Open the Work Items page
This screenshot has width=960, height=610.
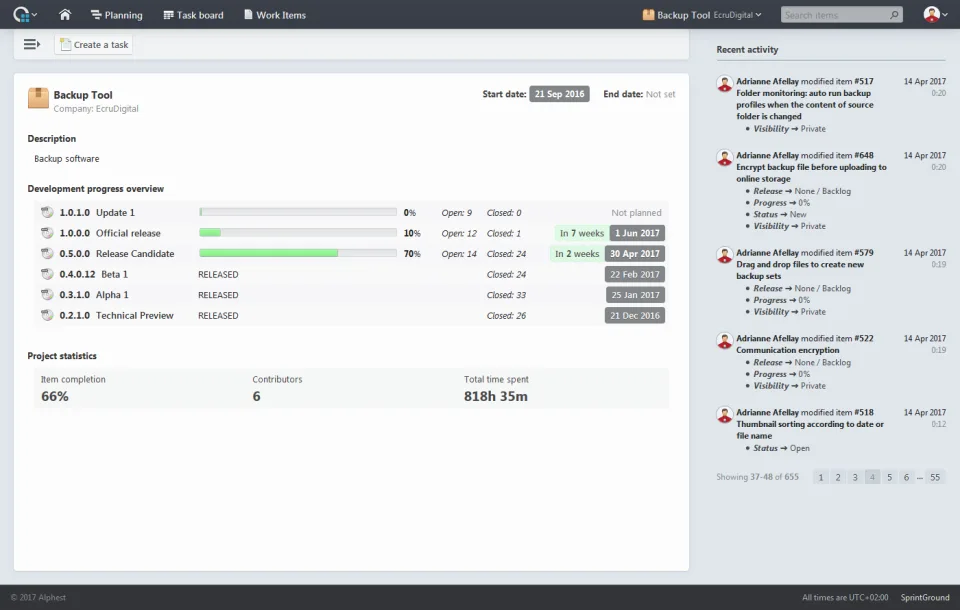(x=275, y=15)
